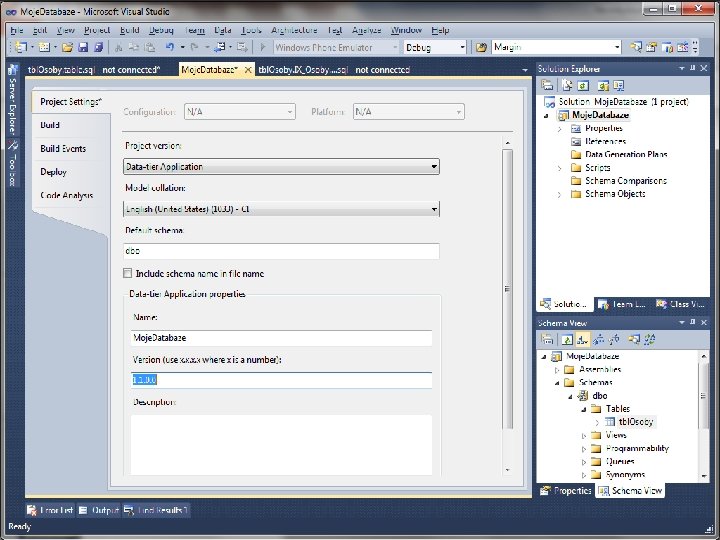Collapse the Tables folder in Schema View

point(584,409)
